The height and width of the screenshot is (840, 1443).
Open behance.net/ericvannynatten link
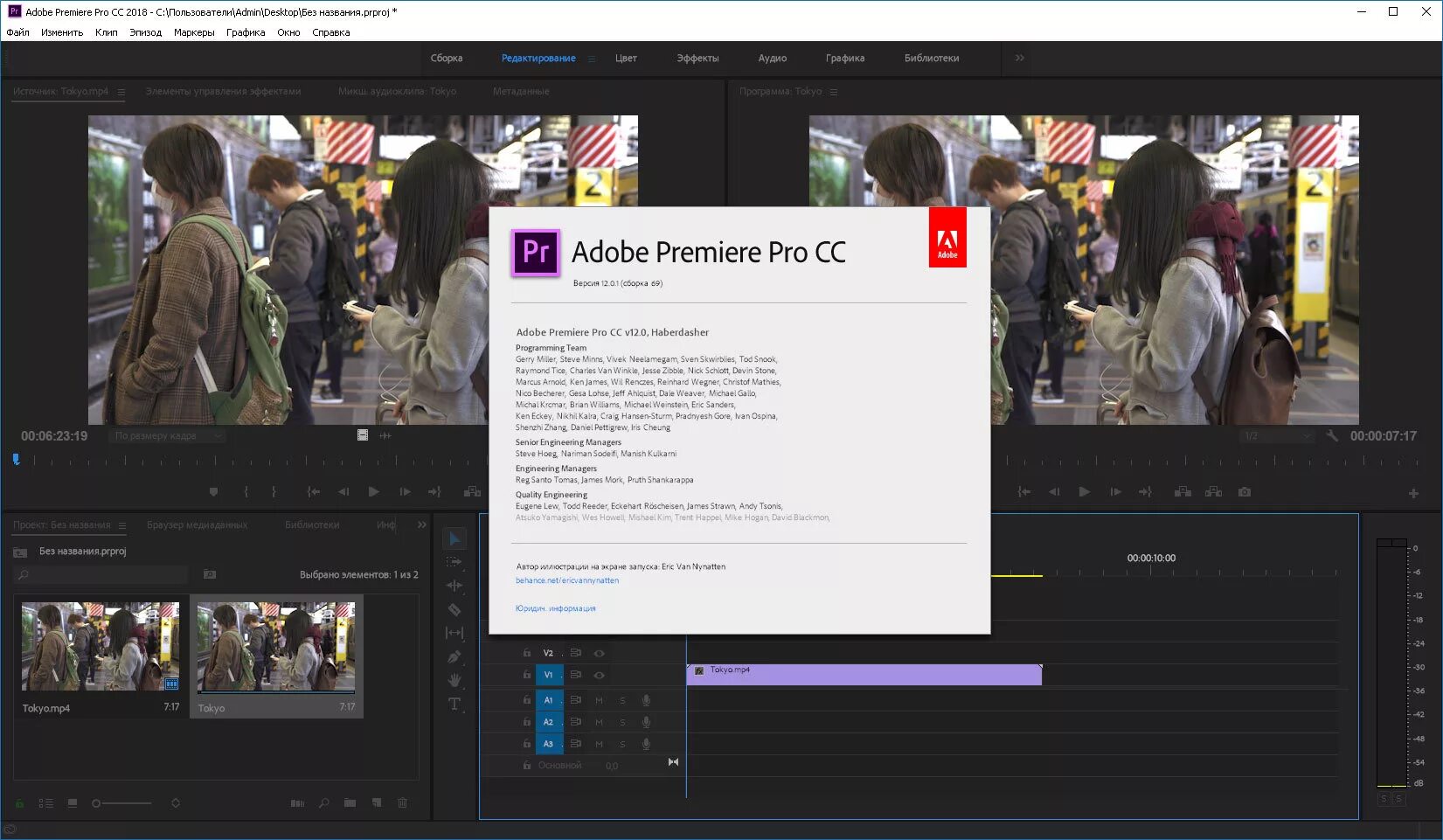tap(567, 580)
